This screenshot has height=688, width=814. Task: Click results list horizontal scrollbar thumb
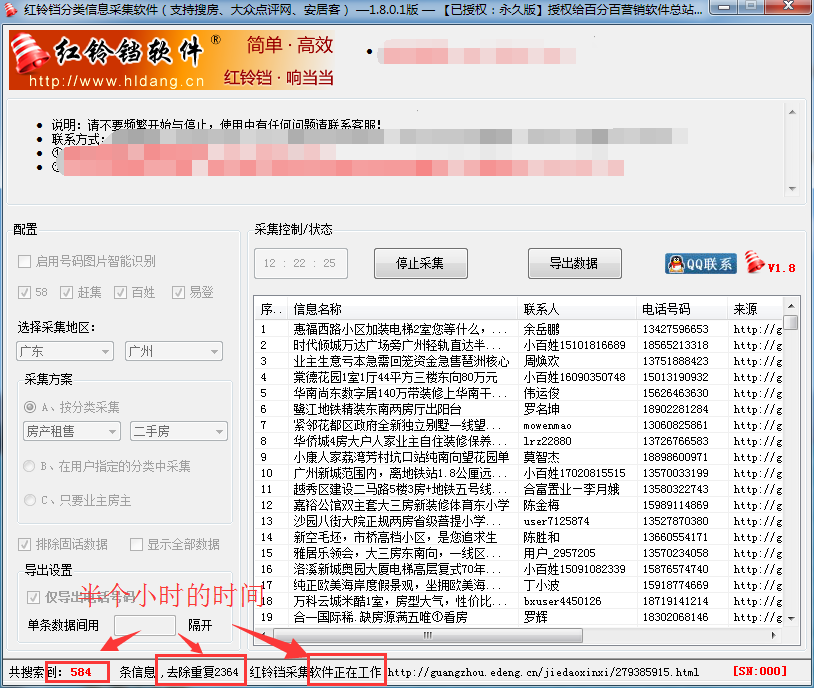click(428, 635)
